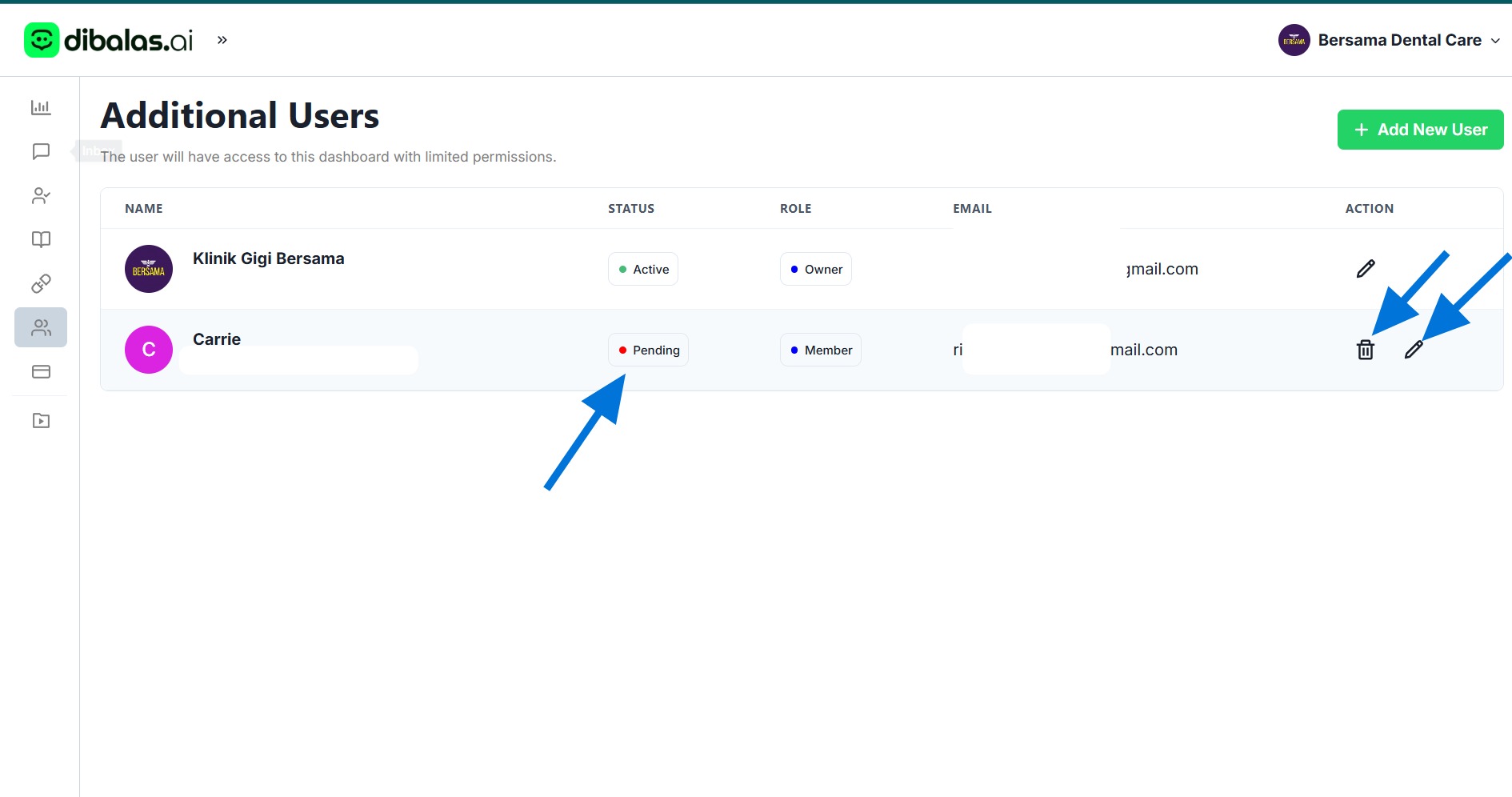This screenshot has width=1512, height=797.
Task: Open the inbox chat bubble icon
Action: (41, 151)
